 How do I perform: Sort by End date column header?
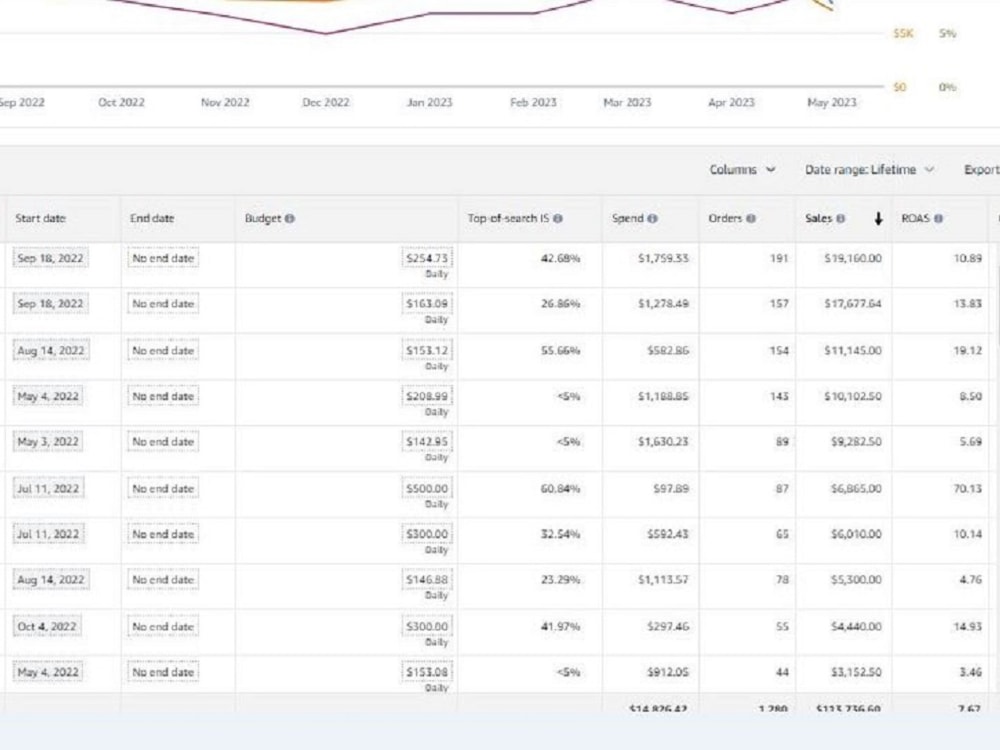pos(152,218)
